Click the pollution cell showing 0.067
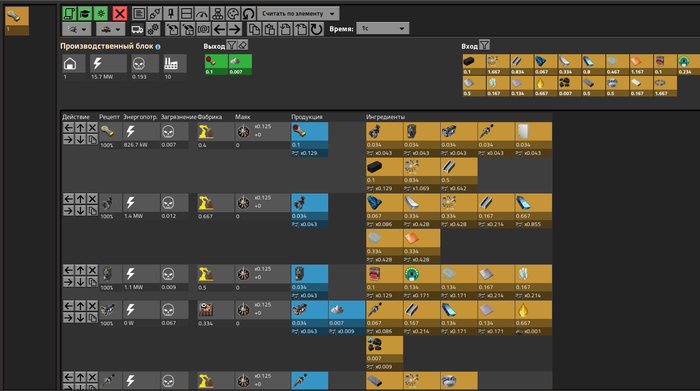This screenshot has height=391, width=700. tap(174, 314)
